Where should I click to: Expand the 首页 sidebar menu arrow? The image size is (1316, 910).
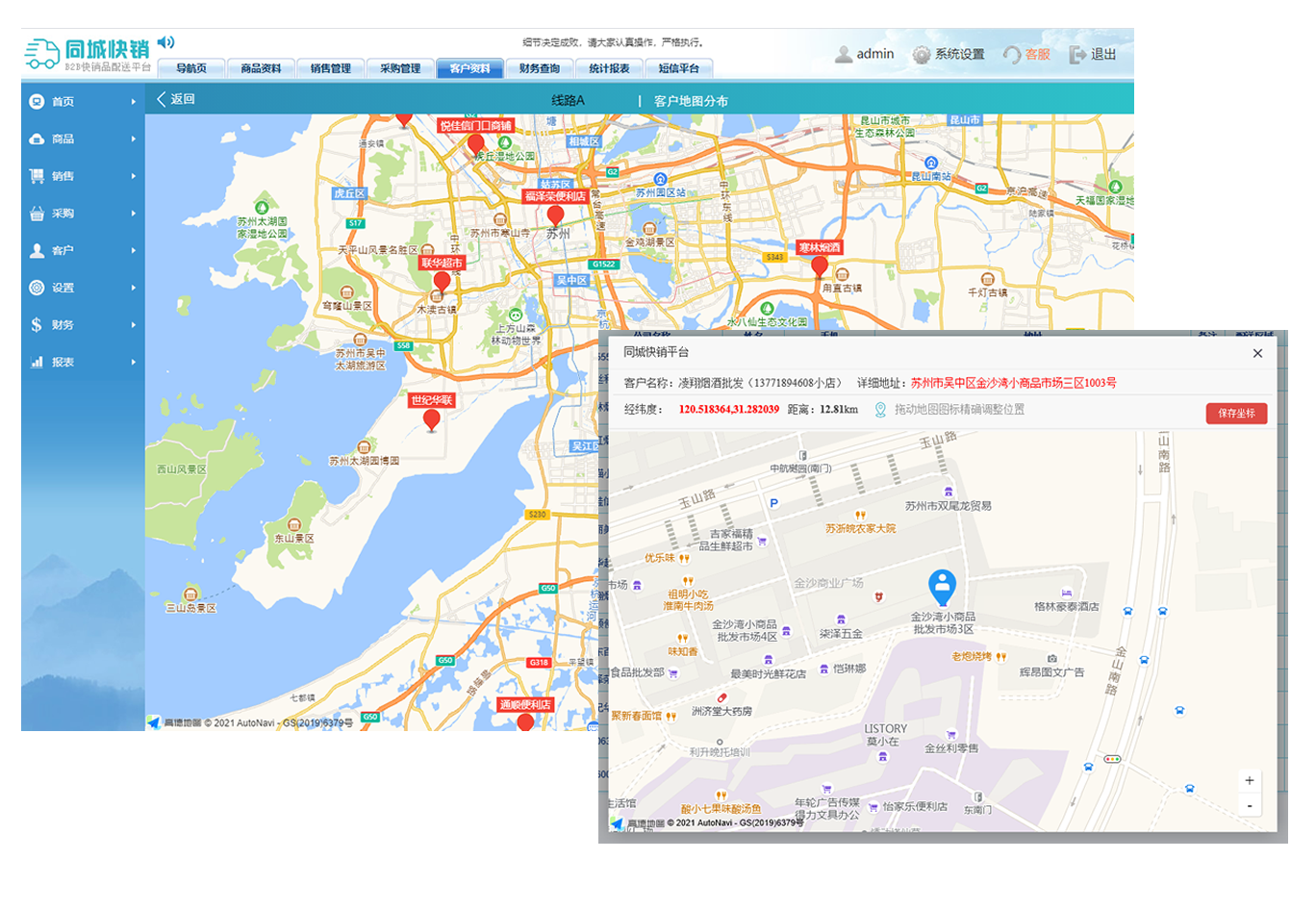point(134,101)
